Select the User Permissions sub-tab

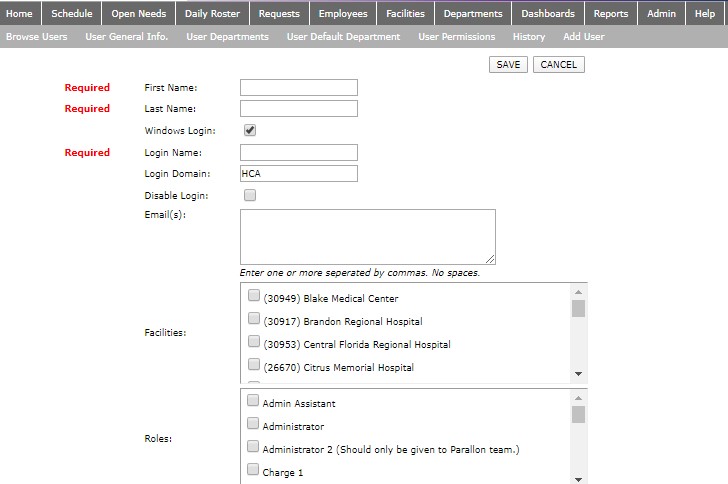(456, 37)
